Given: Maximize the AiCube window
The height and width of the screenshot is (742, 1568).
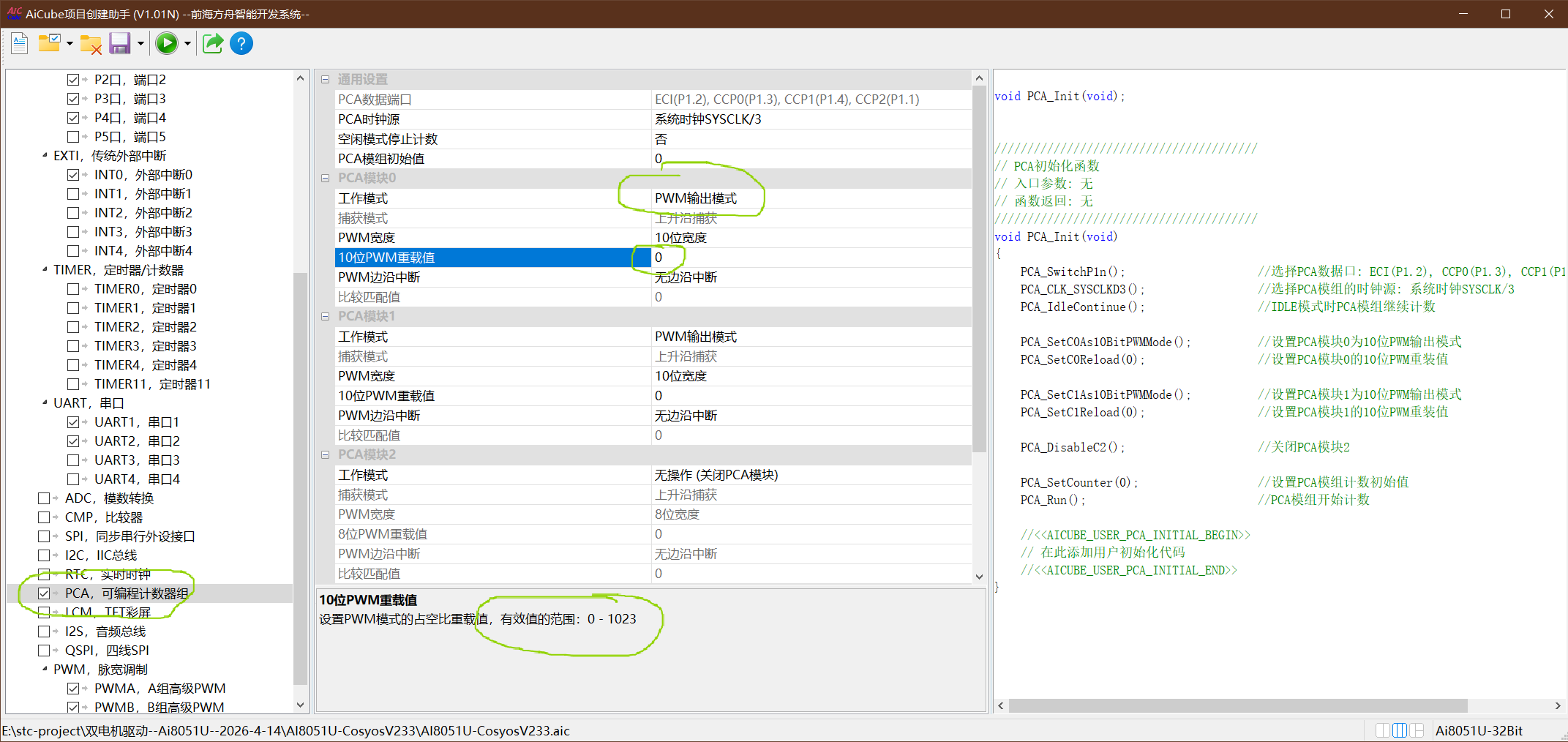Looking at the screenshot, I should [x=1506, y=14].
